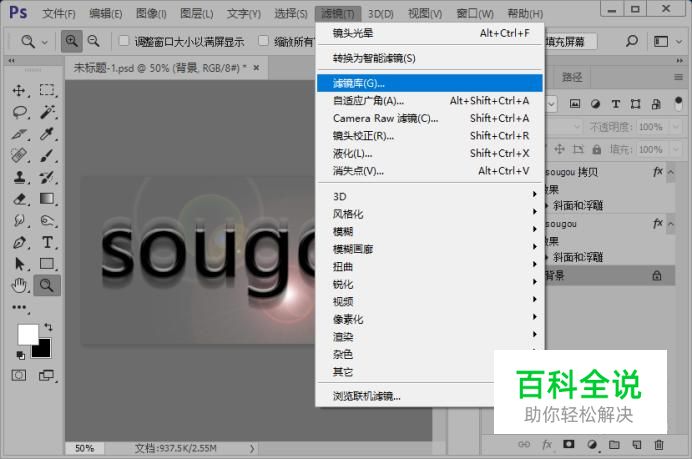This screenshot has height=459, width=692.
Task: Click the add layer mask icon
Action: [568, 444]
